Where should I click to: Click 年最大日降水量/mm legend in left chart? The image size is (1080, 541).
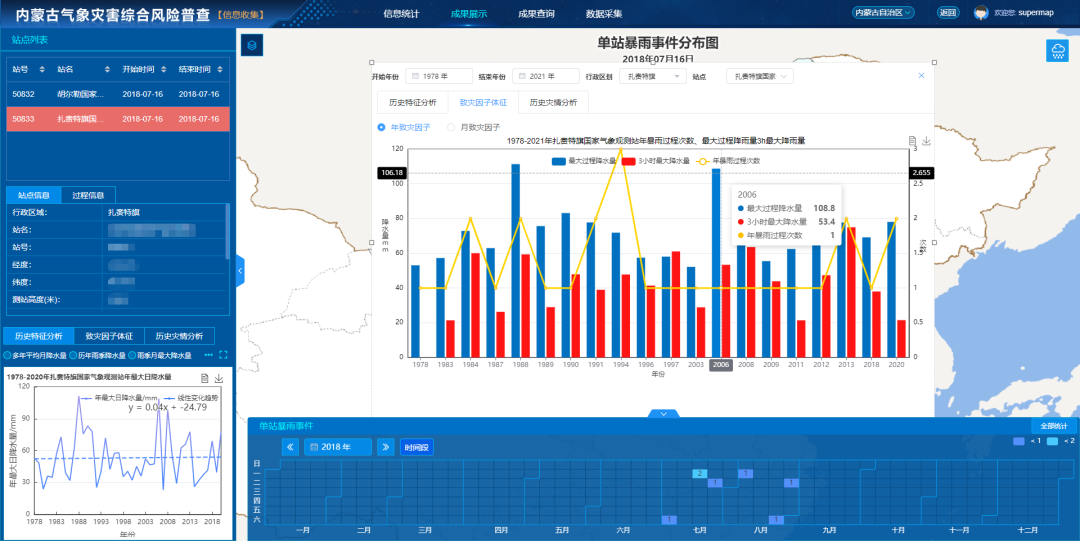click(x=118, y=398)
